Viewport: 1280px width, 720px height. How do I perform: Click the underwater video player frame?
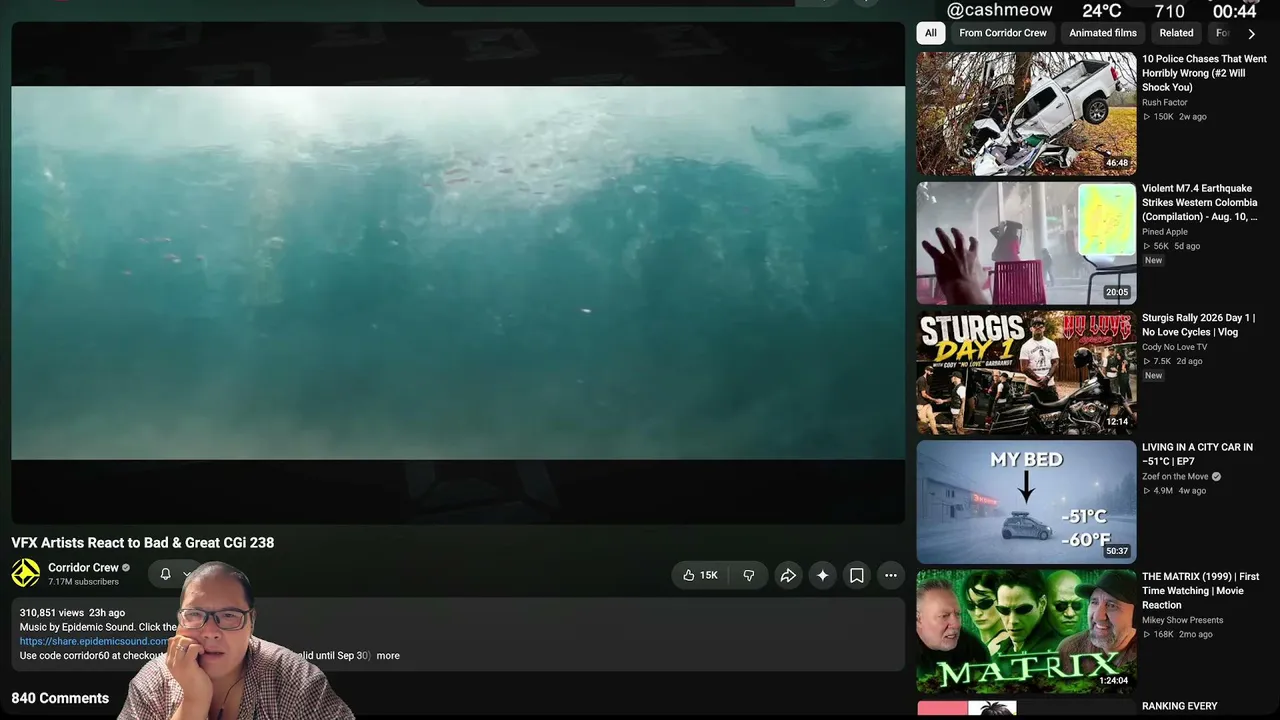(x=458, y=273)
